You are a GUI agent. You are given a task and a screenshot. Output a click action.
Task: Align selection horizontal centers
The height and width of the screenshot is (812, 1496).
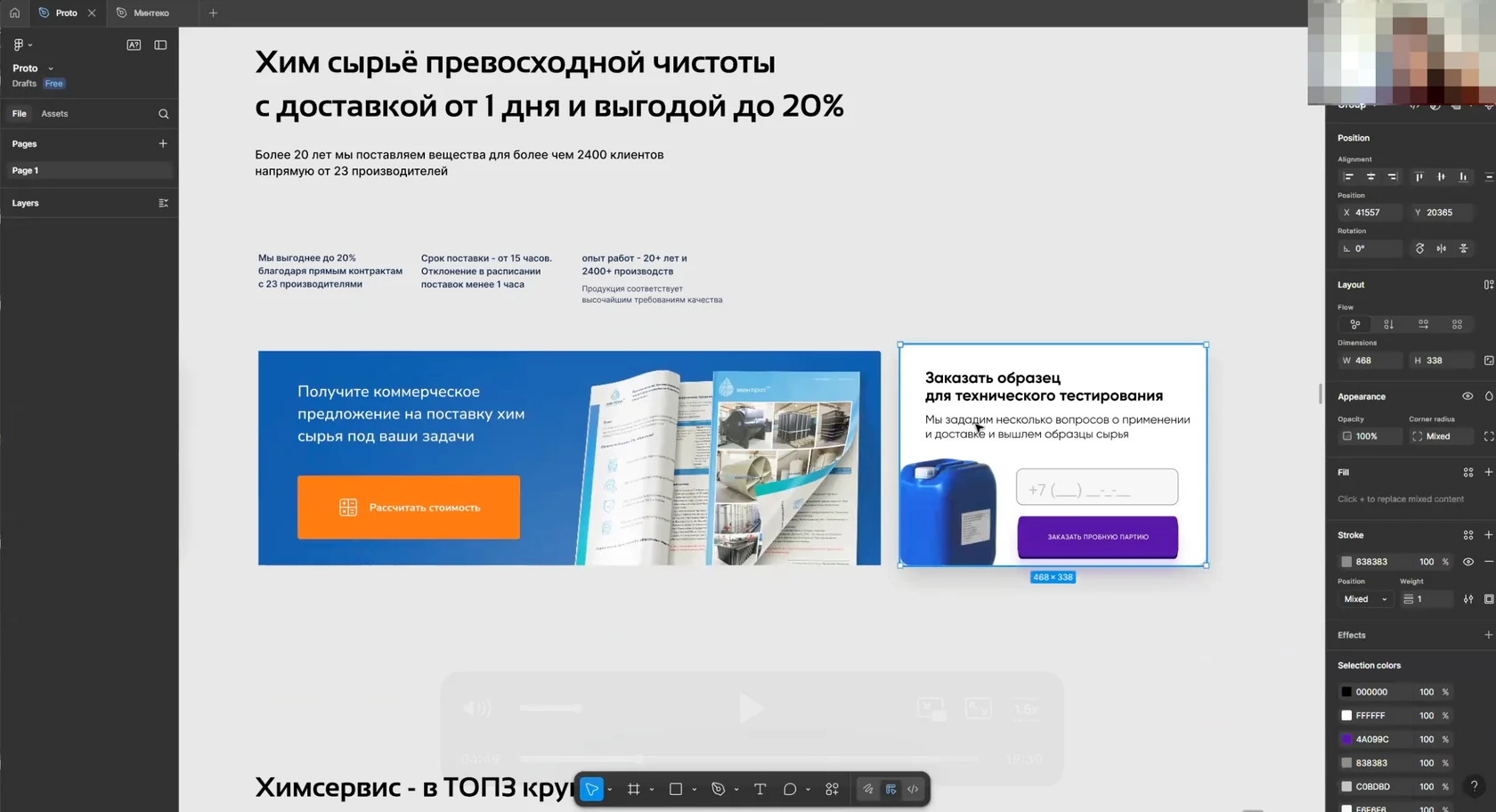click(1370, 176)
